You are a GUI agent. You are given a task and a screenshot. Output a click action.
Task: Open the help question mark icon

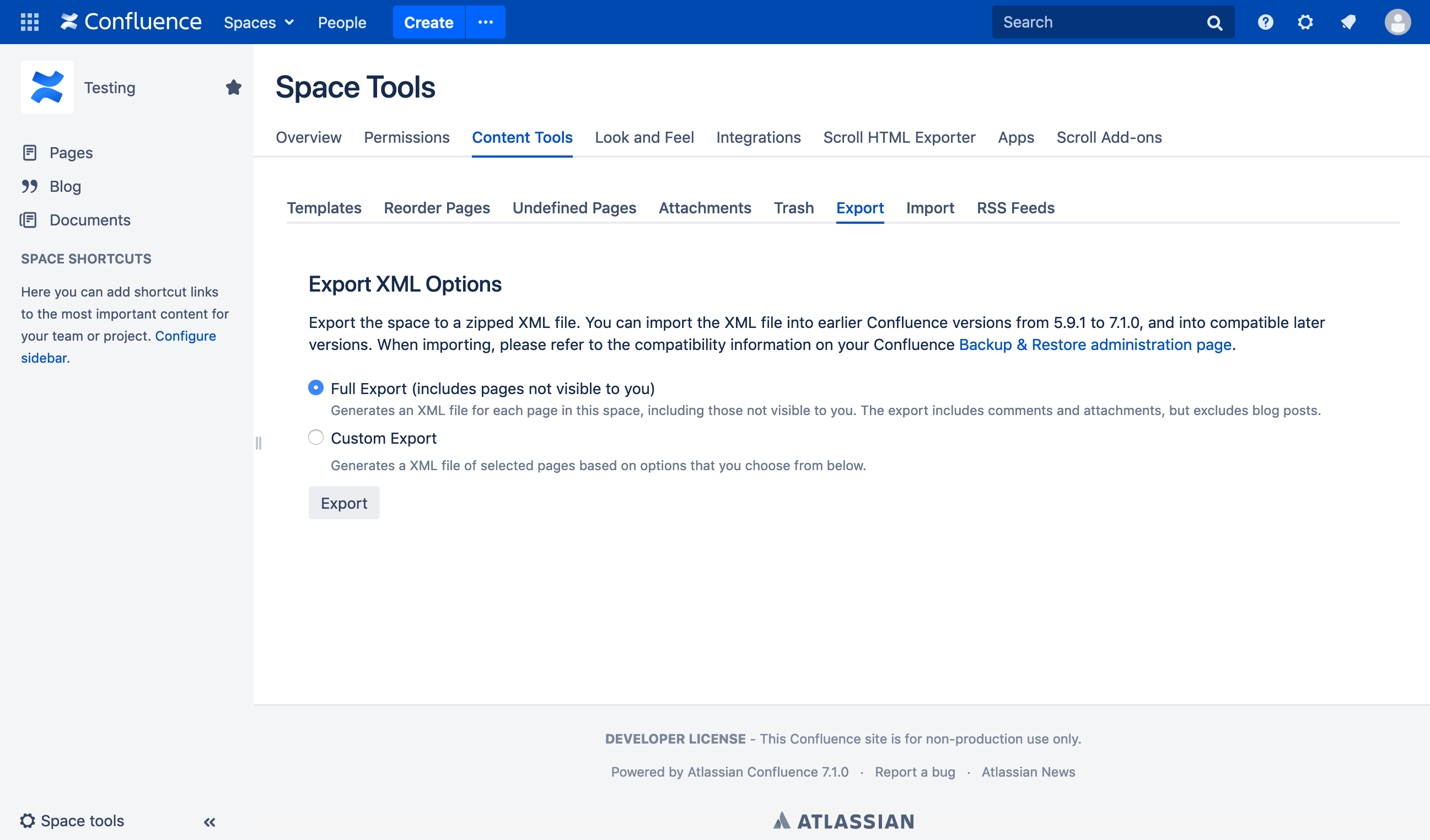point(1265,22)
